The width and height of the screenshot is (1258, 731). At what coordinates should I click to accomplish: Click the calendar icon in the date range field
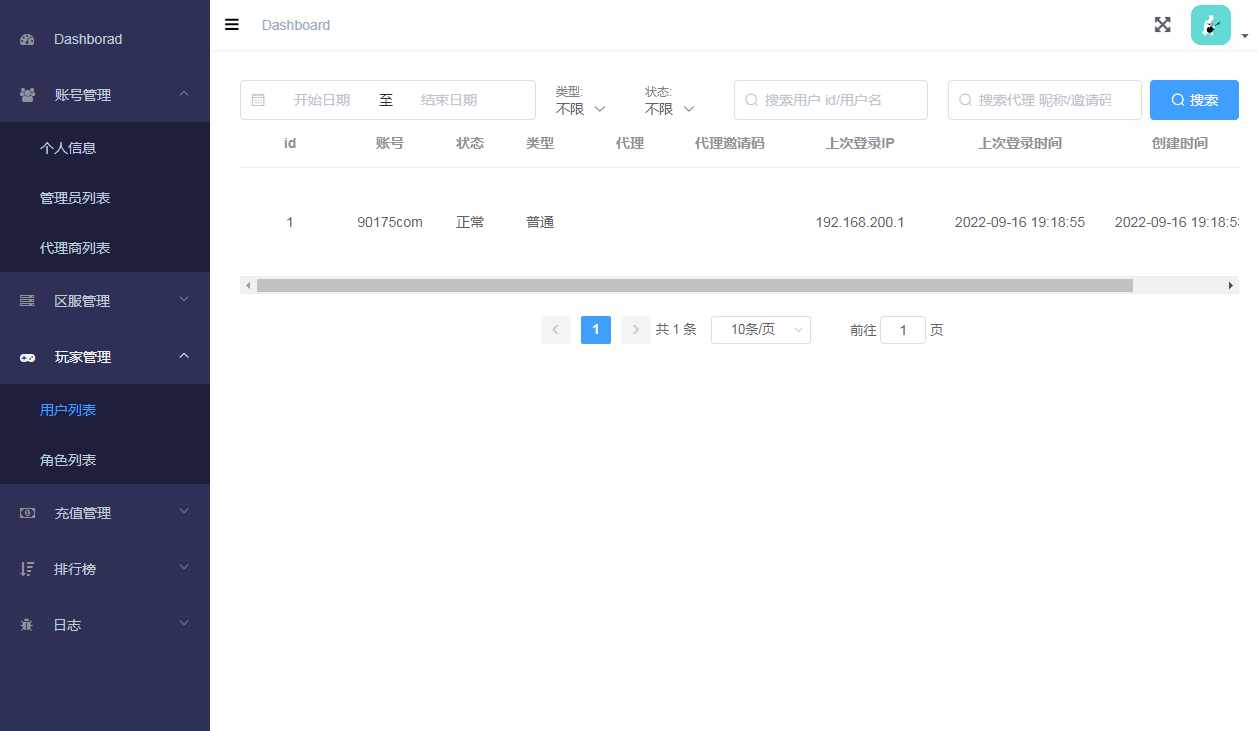tap(259, 99)
